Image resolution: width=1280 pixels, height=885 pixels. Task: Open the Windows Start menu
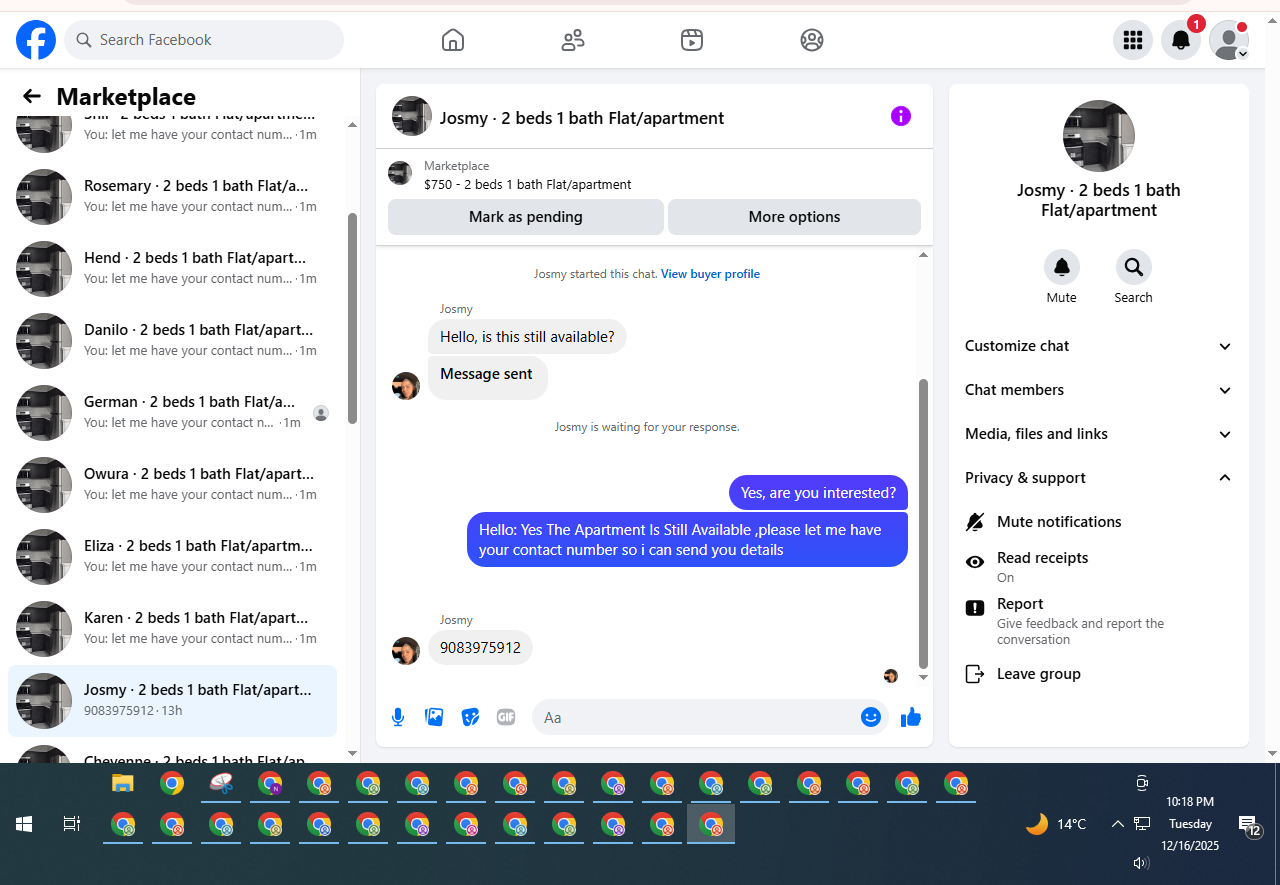(x=24, y=824)
